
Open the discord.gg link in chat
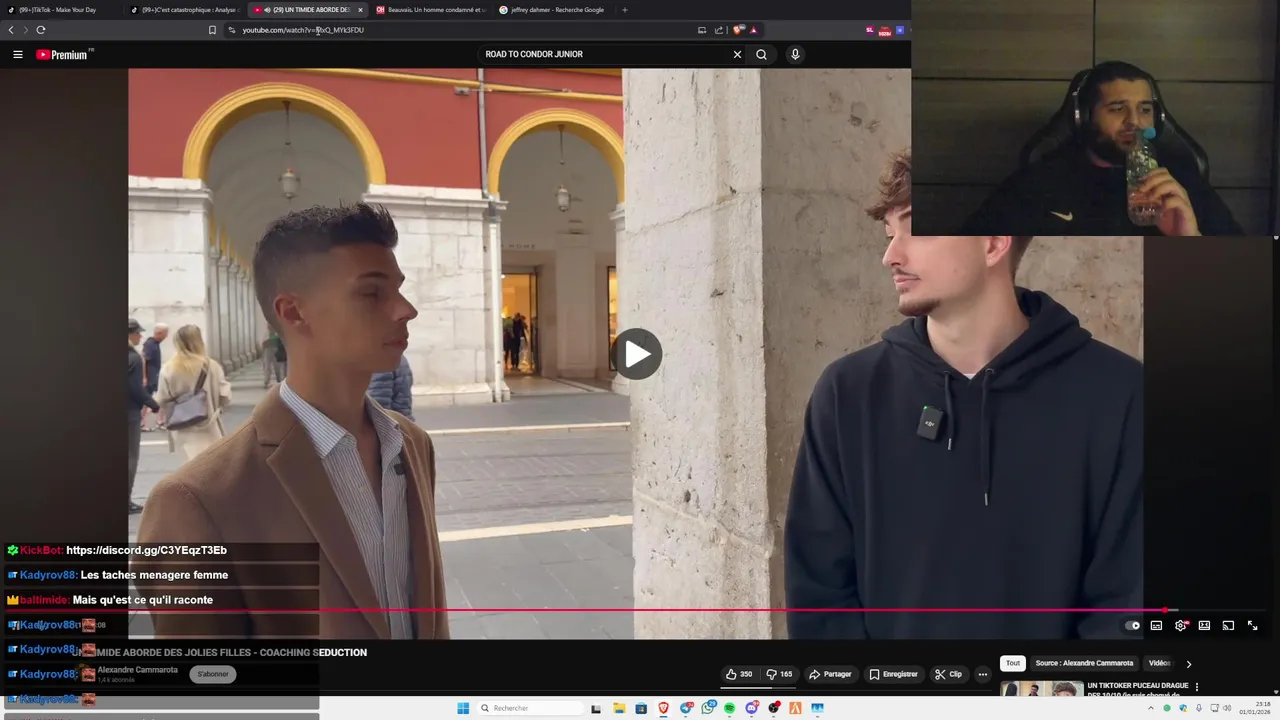(x=147, y=551)
